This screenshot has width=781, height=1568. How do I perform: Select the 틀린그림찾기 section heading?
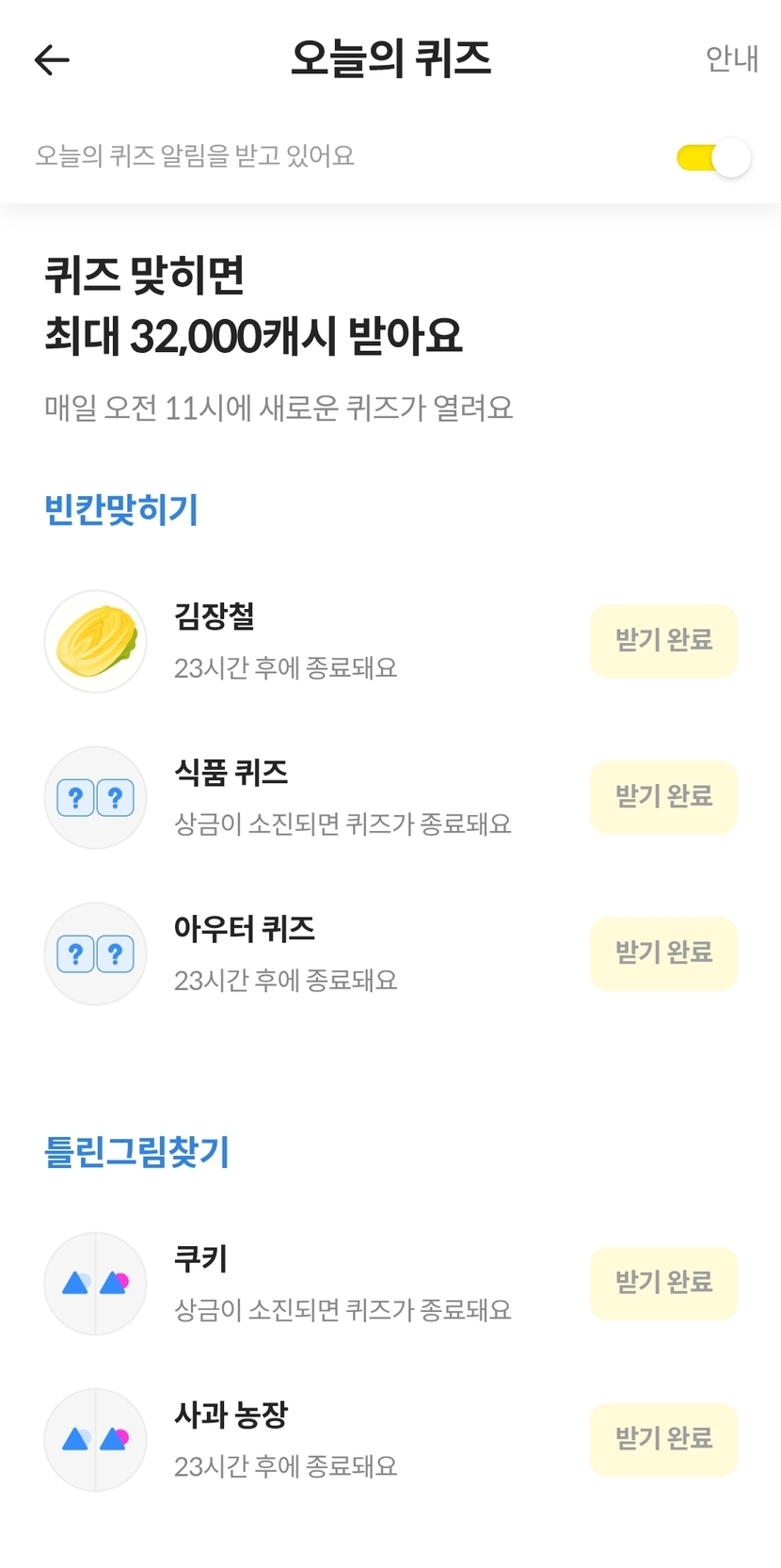137,1152
